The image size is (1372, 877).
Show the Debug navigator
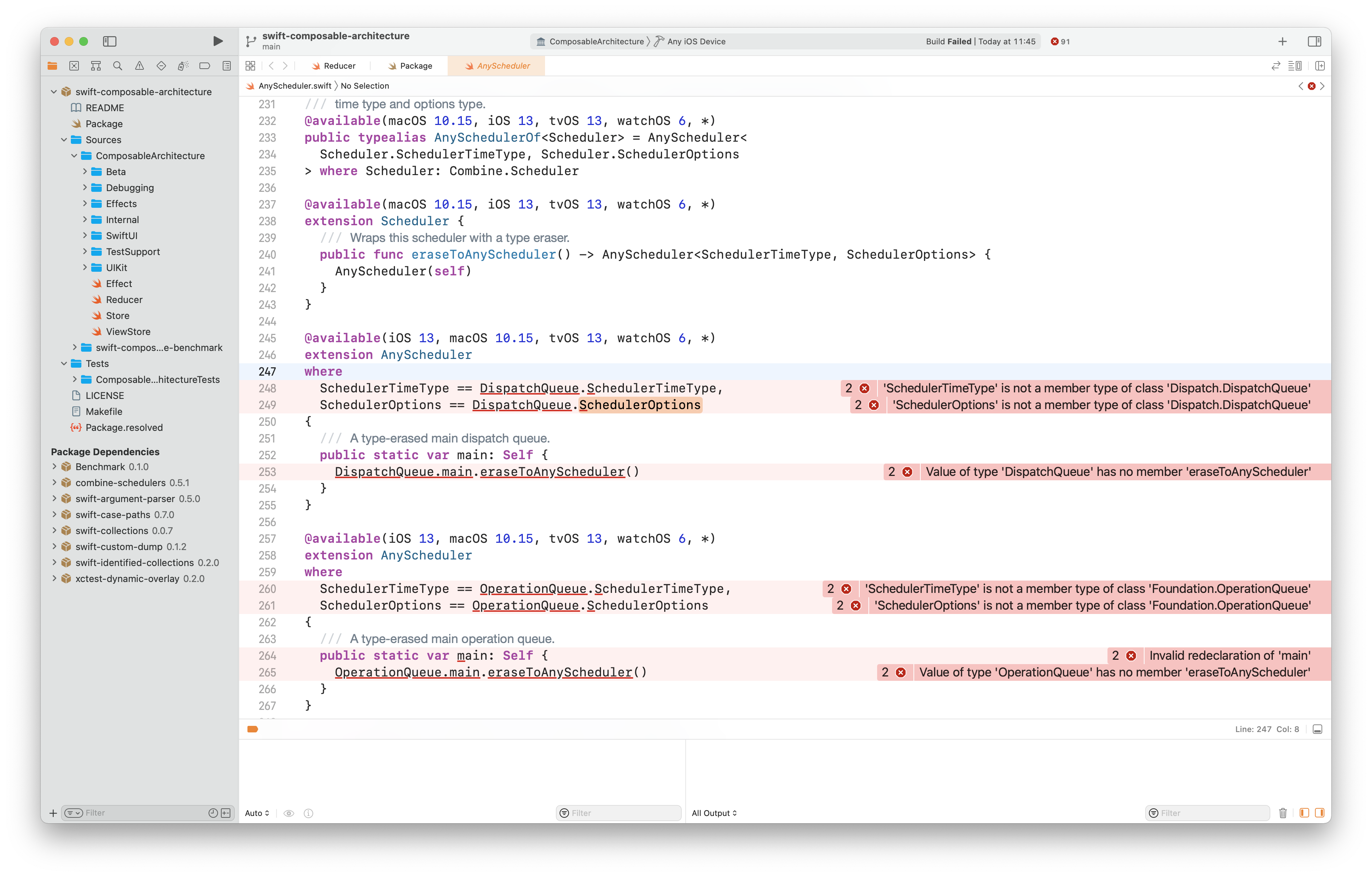(x=183, y=65)
